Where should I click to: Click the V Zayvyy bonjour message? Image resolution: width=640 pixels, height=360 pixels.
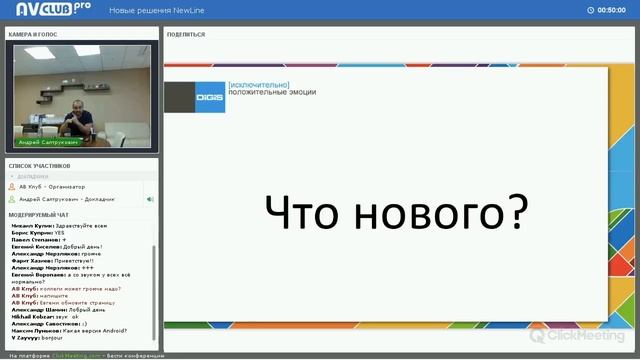click(37, 338)
